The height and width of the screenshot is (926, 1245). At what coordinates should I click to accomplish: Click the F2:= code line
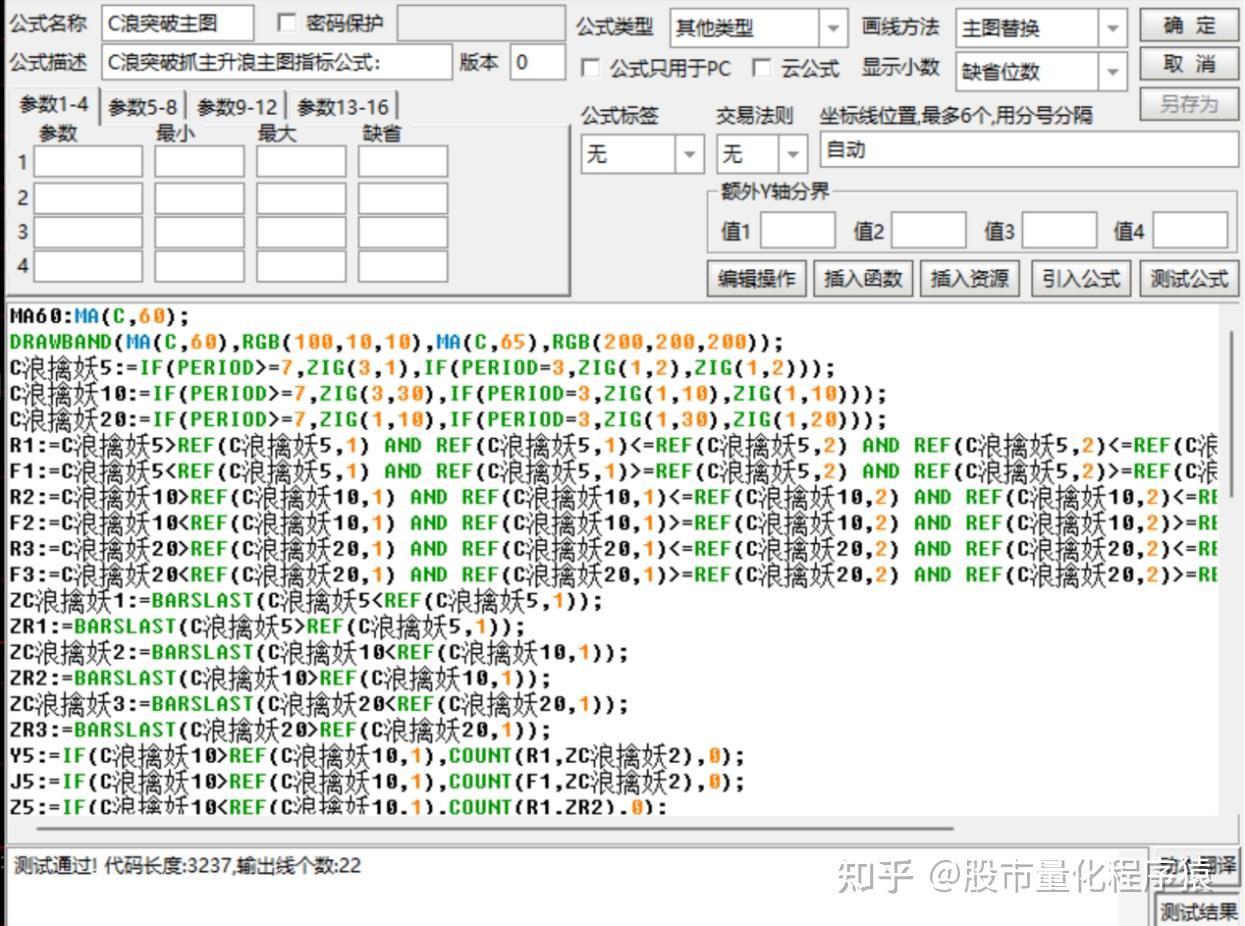613,523
